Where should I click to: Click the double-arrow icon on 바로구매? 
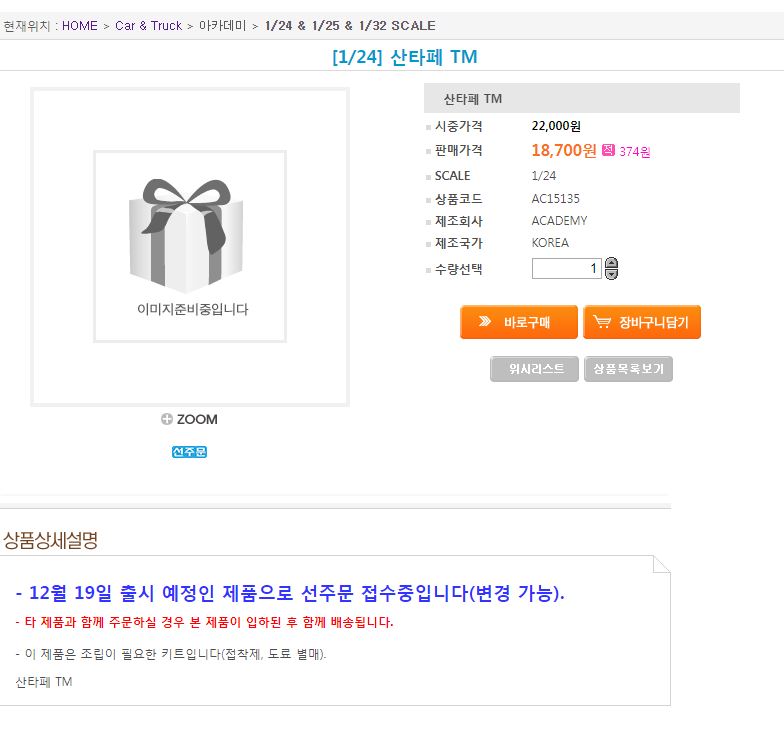click(484, 321)
